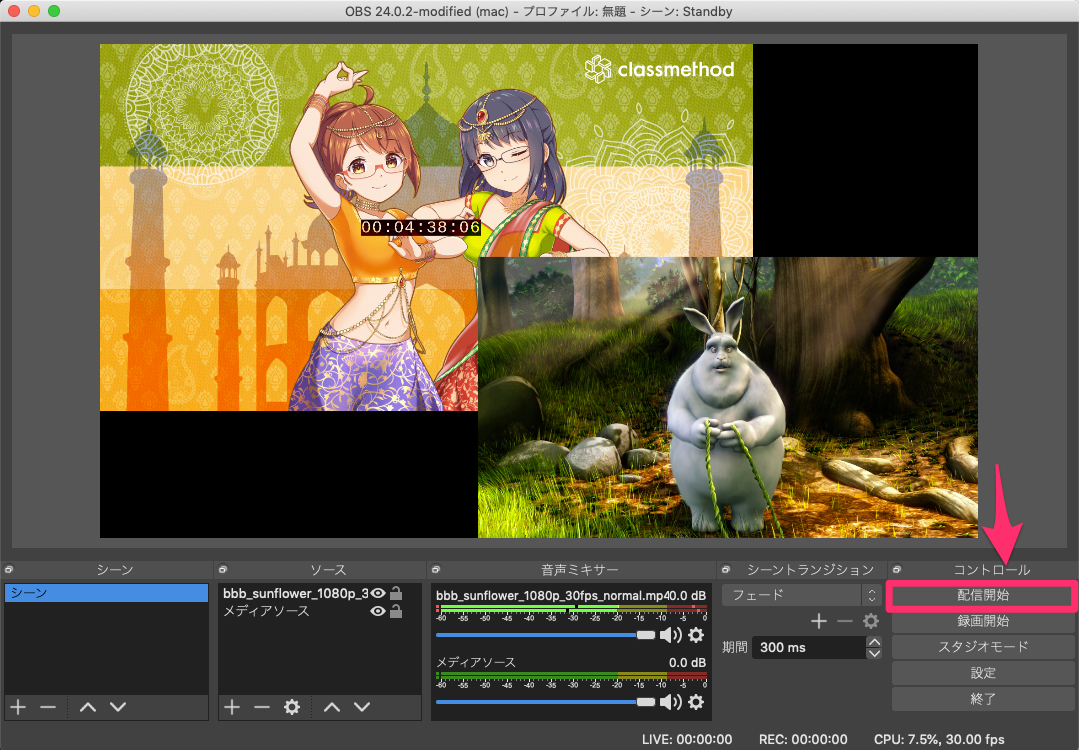1079x750 pixels.
Task: Float the ソース dock panel
Action: pos(223,570)
